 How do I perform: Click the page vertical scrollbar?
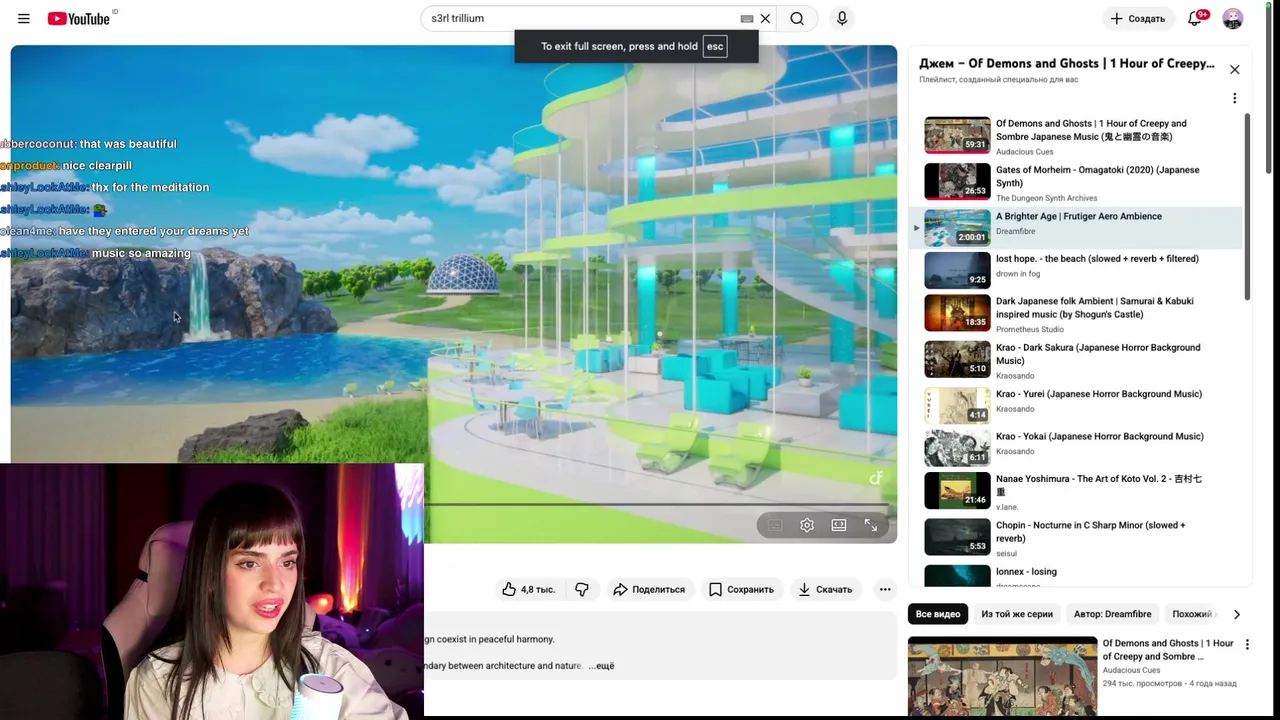point(1269,90)
